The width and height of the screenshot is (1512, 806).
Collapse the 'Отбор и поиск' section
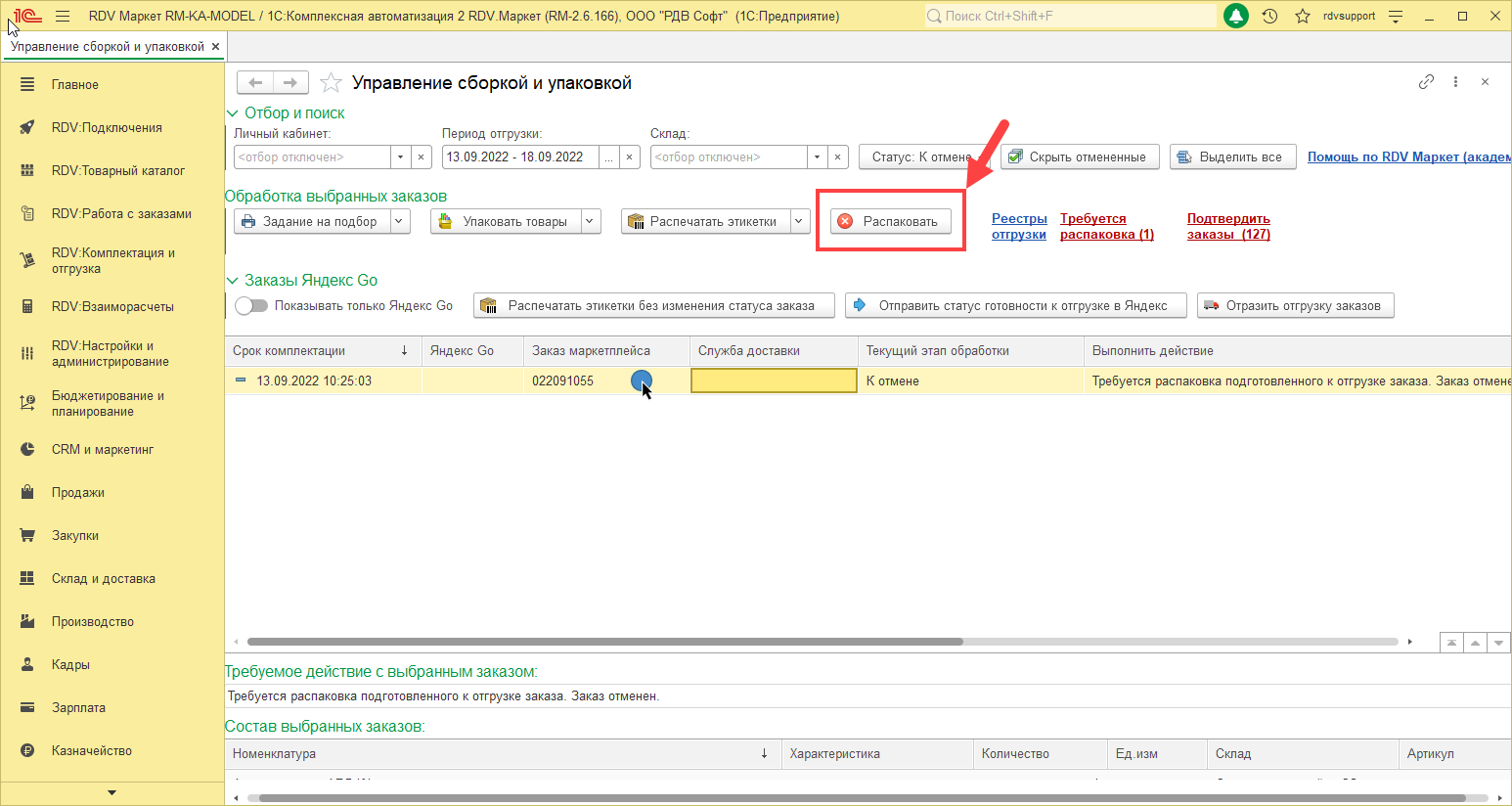233,113
